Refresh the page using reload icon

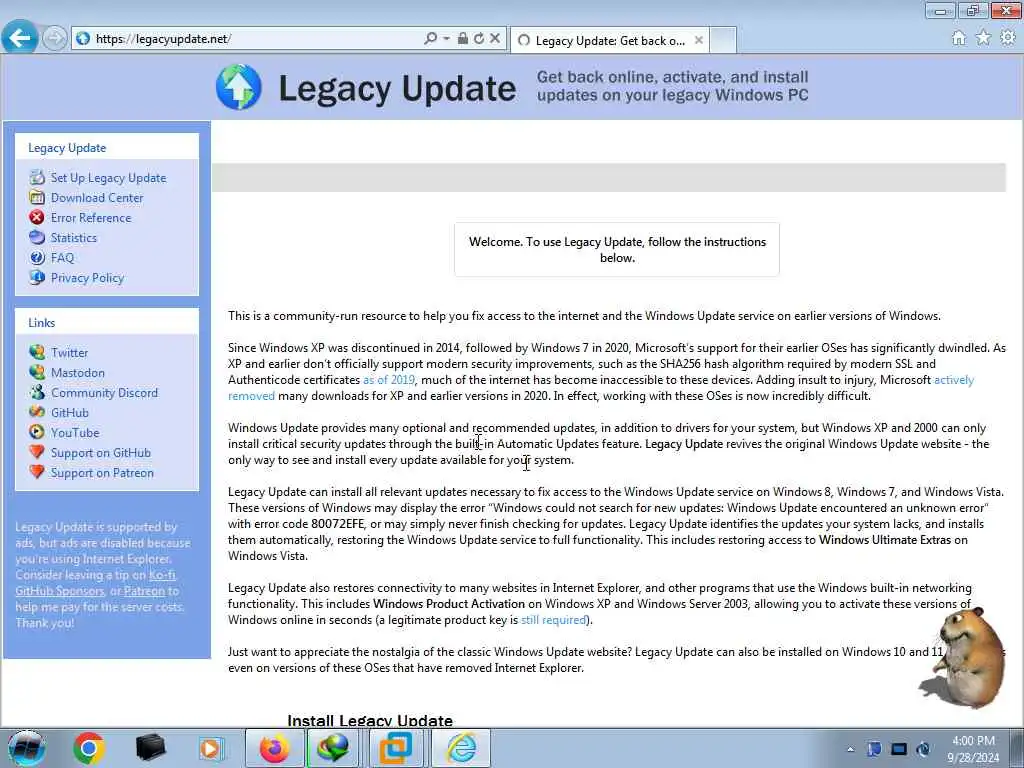pyautogui.click(x=479, y=39)
